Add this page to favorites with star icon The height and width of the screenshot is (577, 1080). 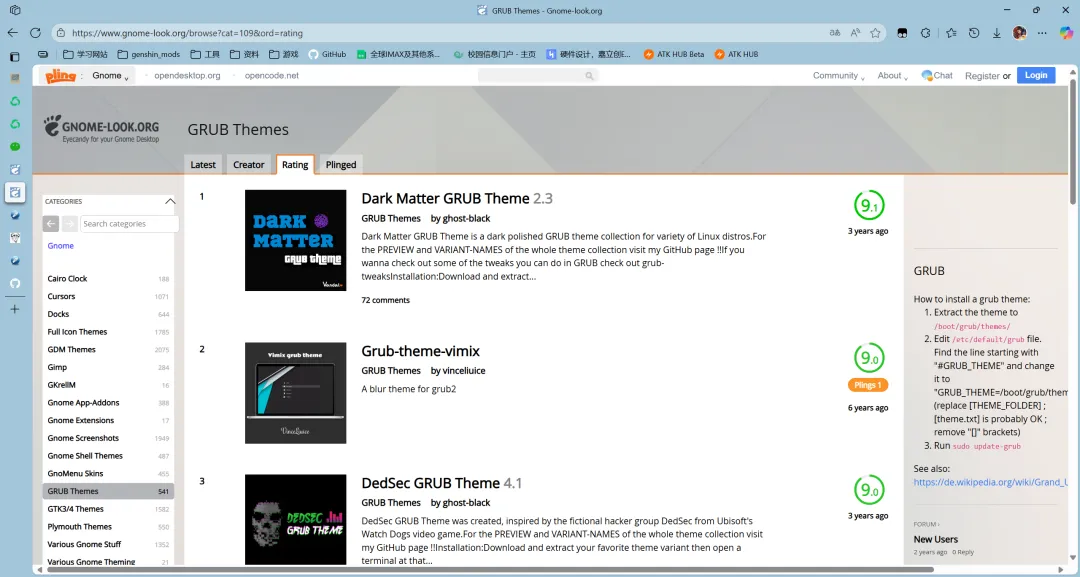(x=875, y=32)
